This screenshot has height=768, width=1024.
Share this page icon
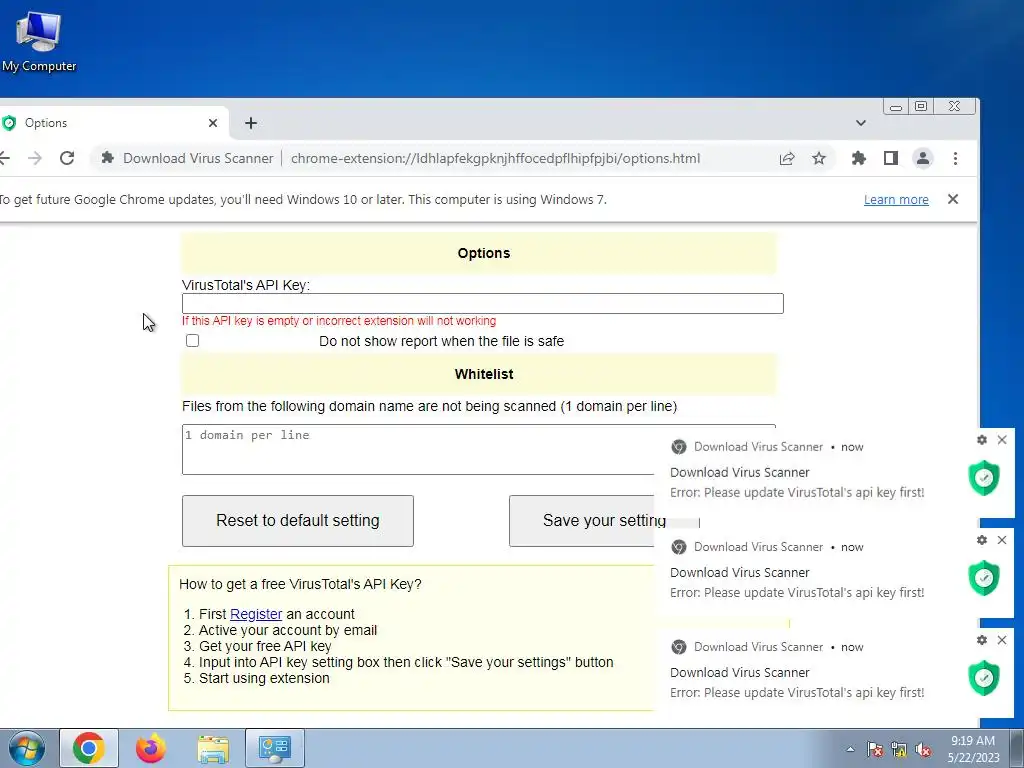pos(787,158)
